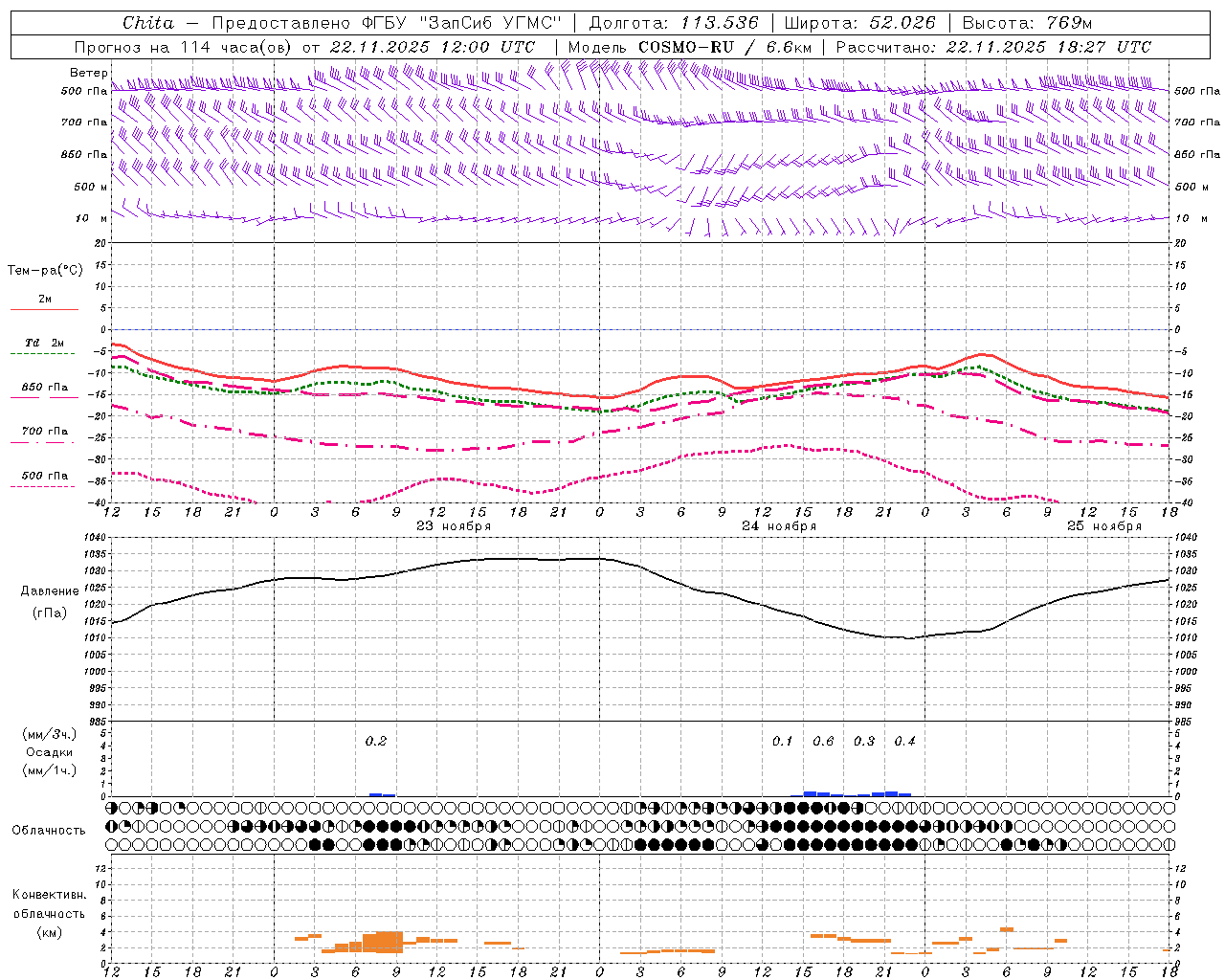Click the "(км)" convective cloud unit label
Screen dimensions: 1225x980
[x=49, y=931]
